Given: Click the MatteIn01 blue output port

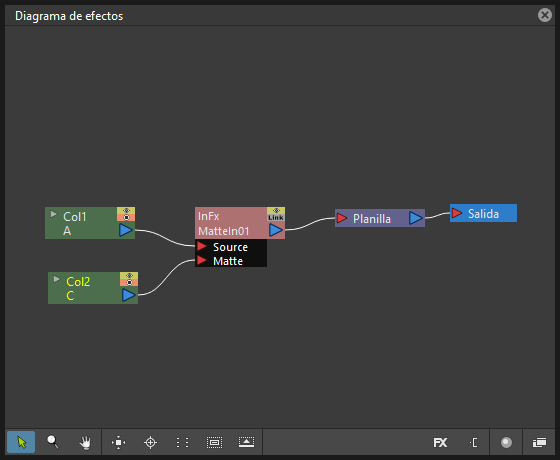Looking at the screenshot, I should point(276,230).
